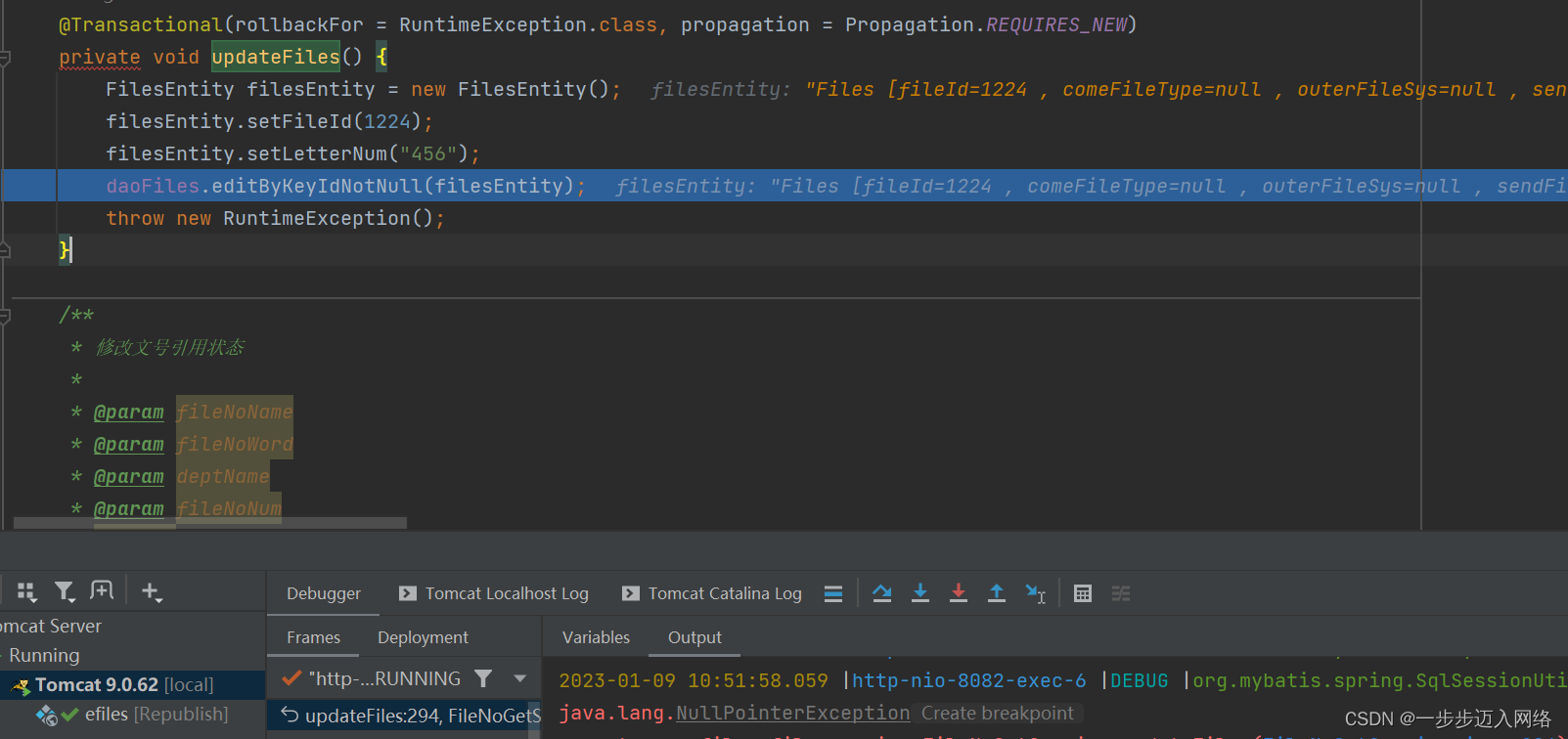Click the editor horizontal scrollbar thumb

pyautogui.click(x=209, y=523)
